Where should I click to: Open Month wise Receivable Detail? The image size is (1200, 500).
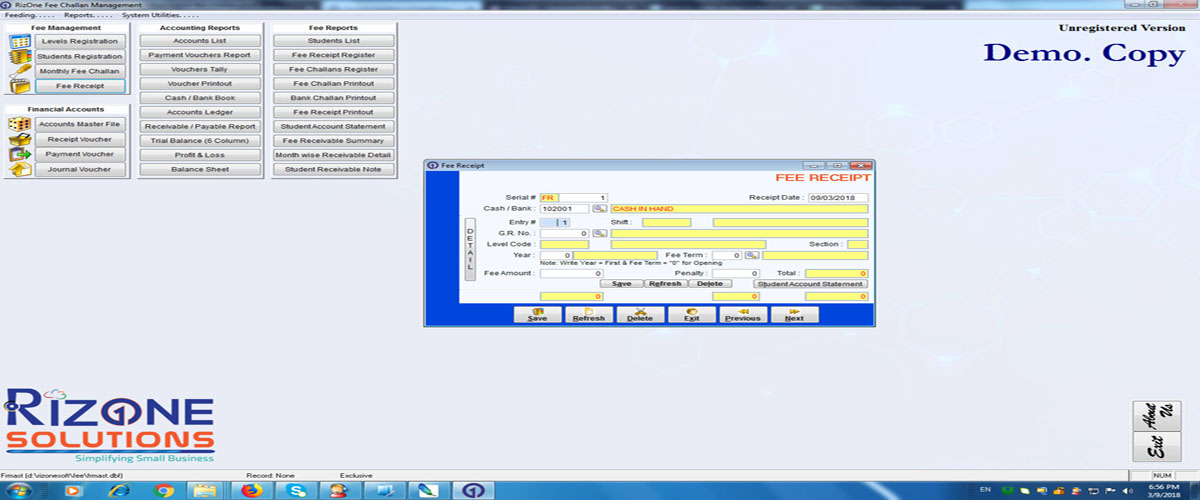coord(333,155)
